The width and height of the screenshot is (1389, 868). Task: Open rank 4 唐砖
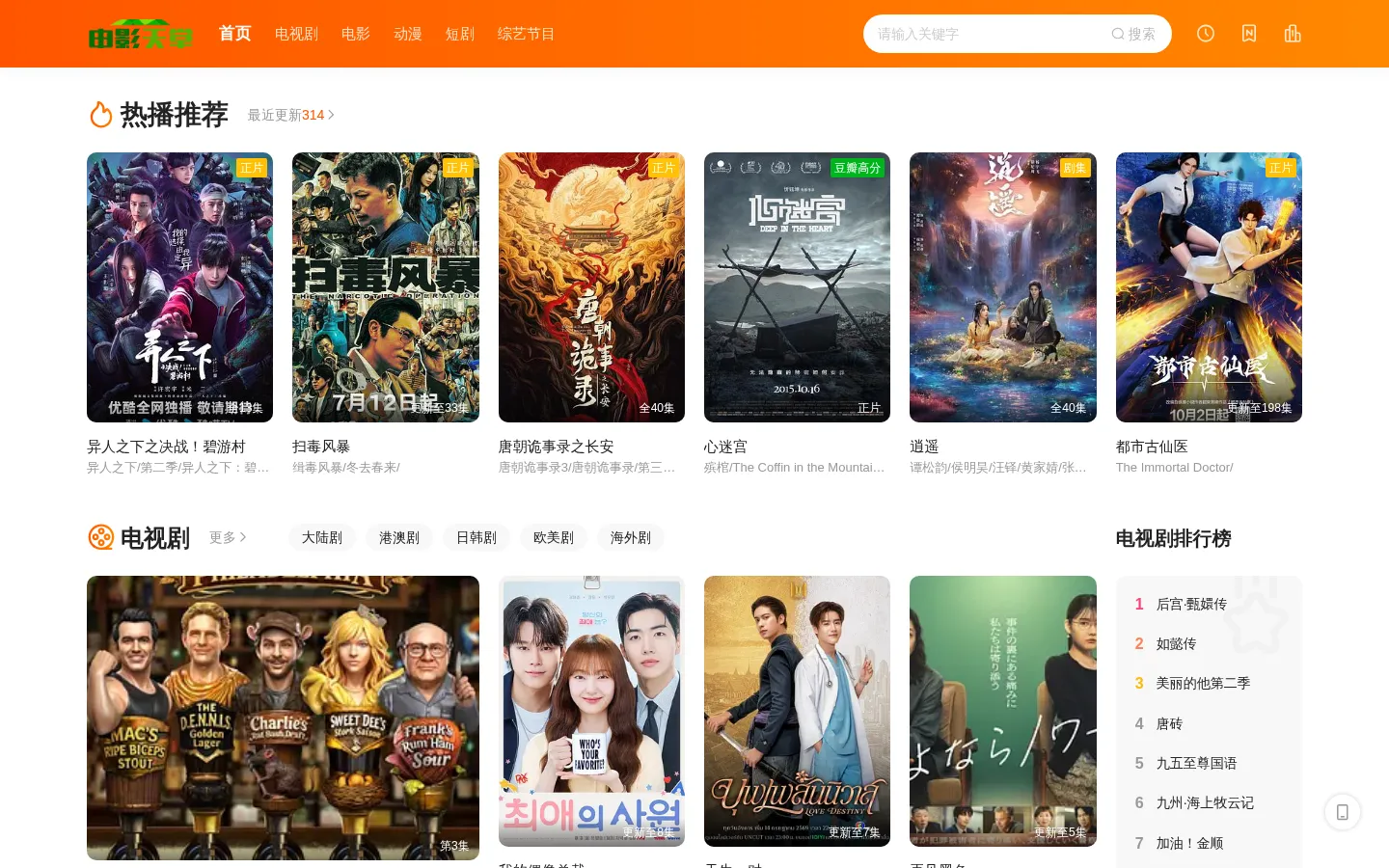[x=1169, y=723]
